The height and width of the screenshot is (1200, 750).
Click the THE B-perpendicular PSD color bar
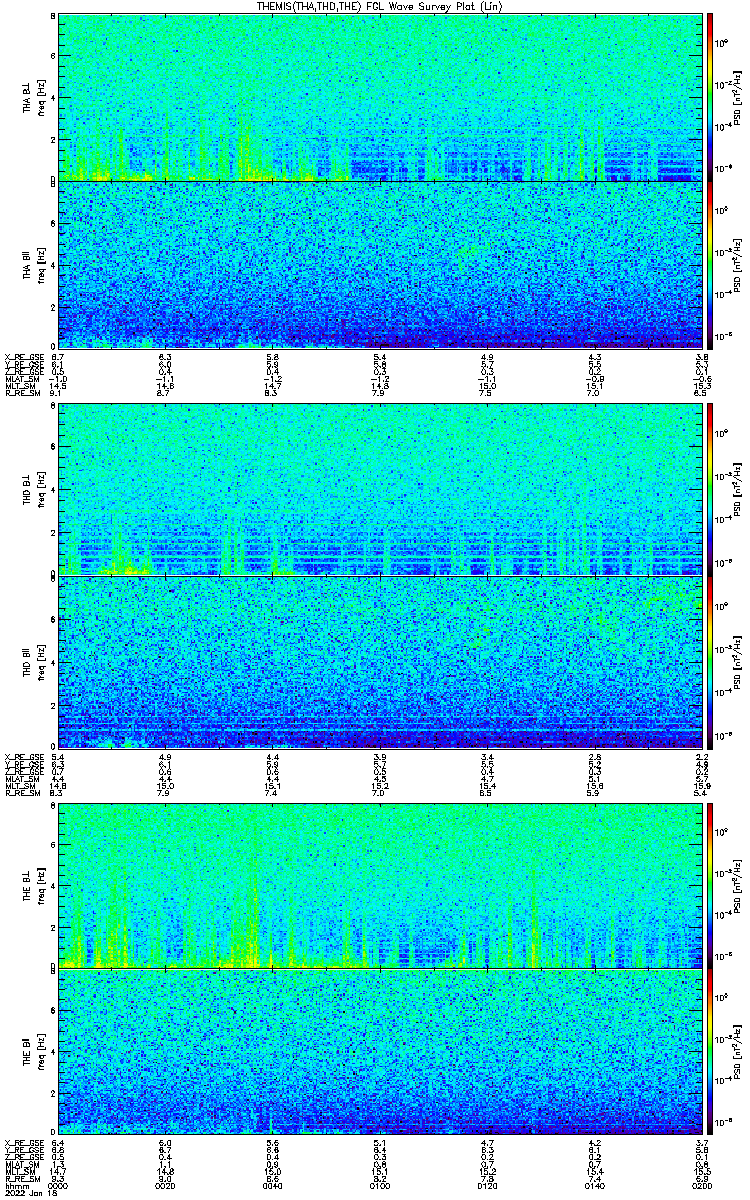(710, 884)
